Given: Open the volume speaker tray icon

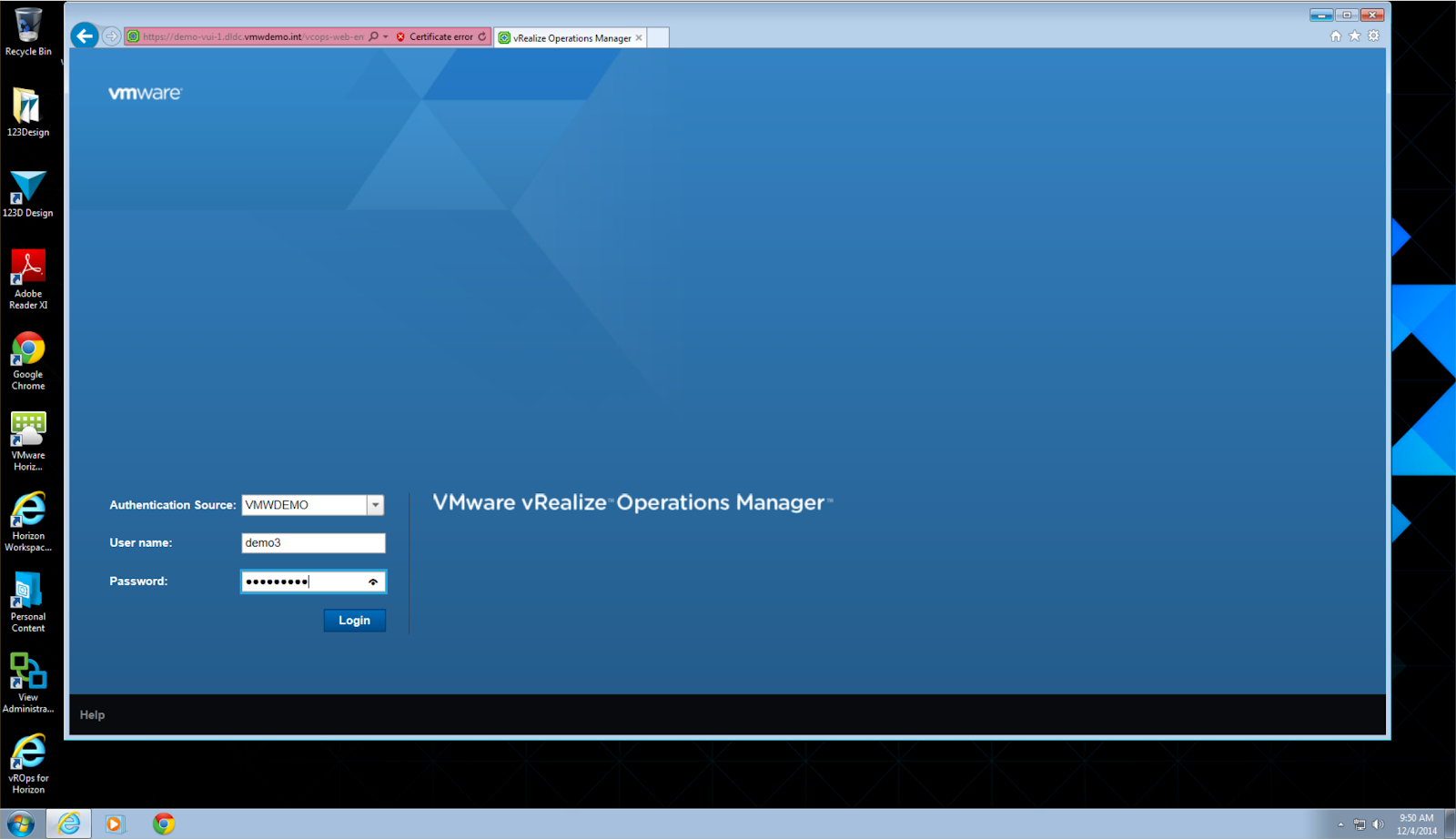Looking at the screenshot, I should (x=1378, y=824).
